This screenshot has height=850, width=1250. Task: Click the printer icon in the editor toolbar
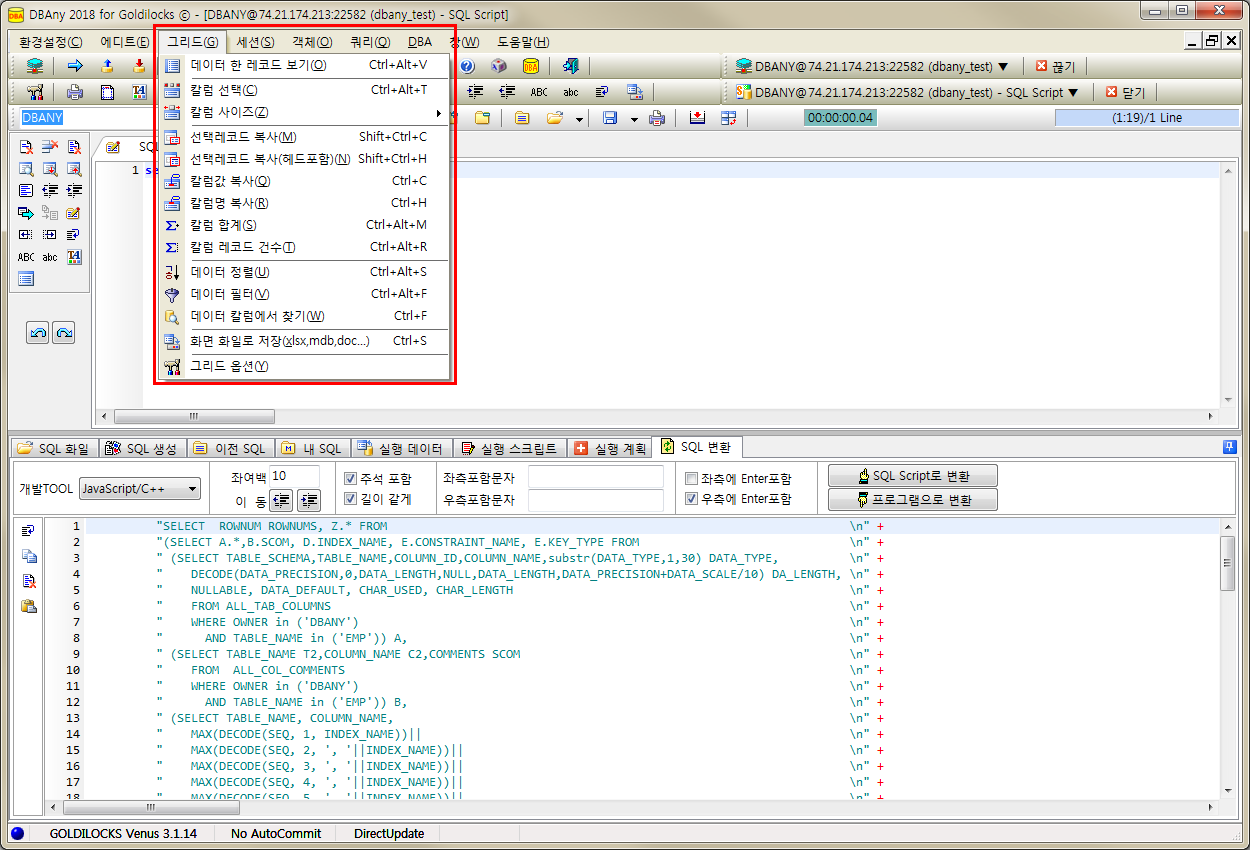point(657,118)
